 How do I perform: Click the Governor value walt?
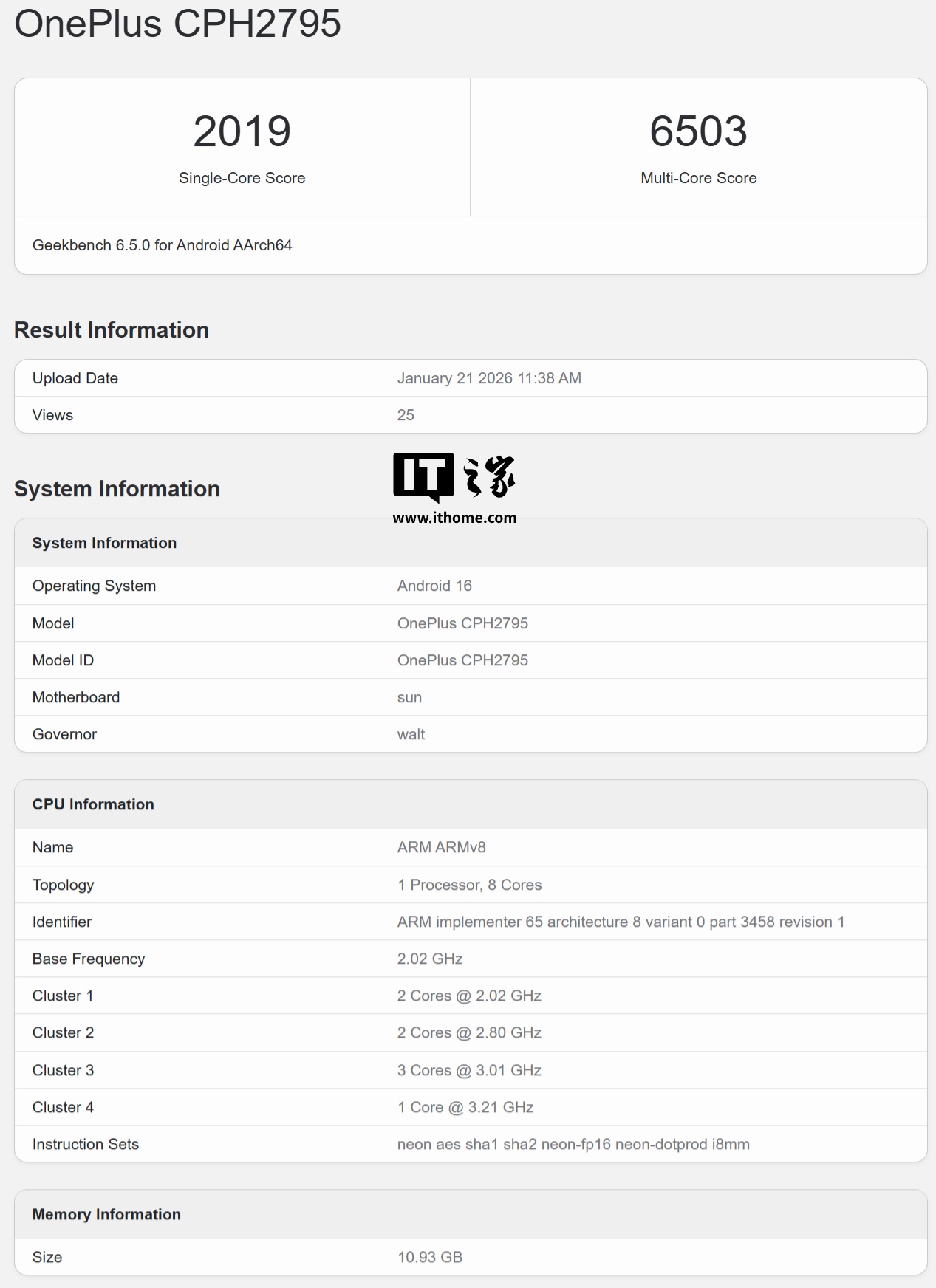click(x=411, y=734)
